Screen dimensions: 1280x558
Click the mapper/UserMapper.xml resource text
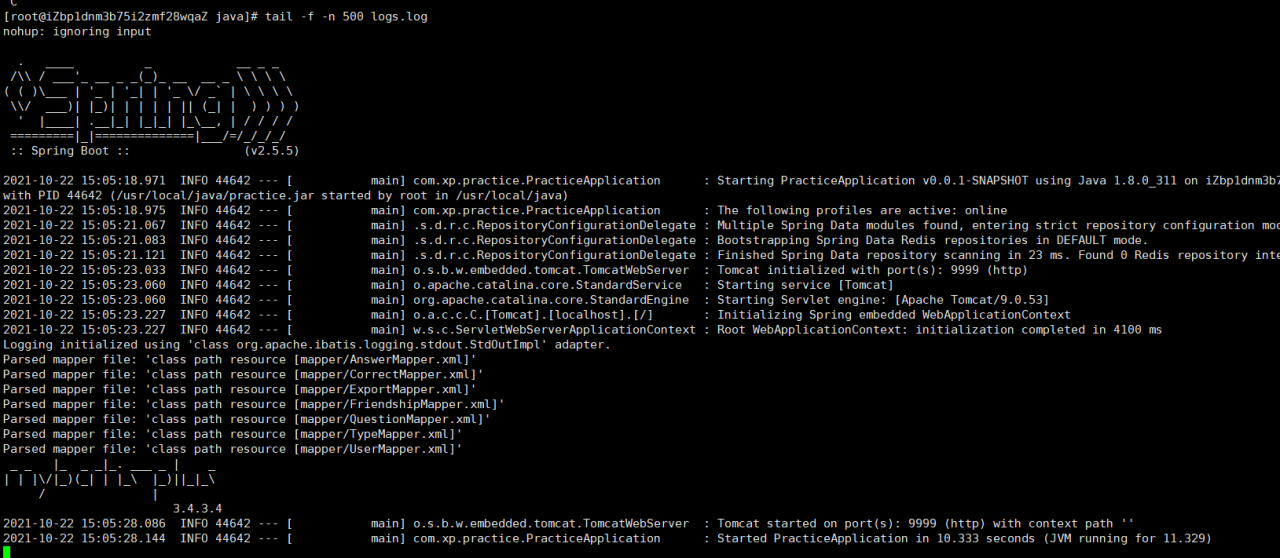pos(378,449)
